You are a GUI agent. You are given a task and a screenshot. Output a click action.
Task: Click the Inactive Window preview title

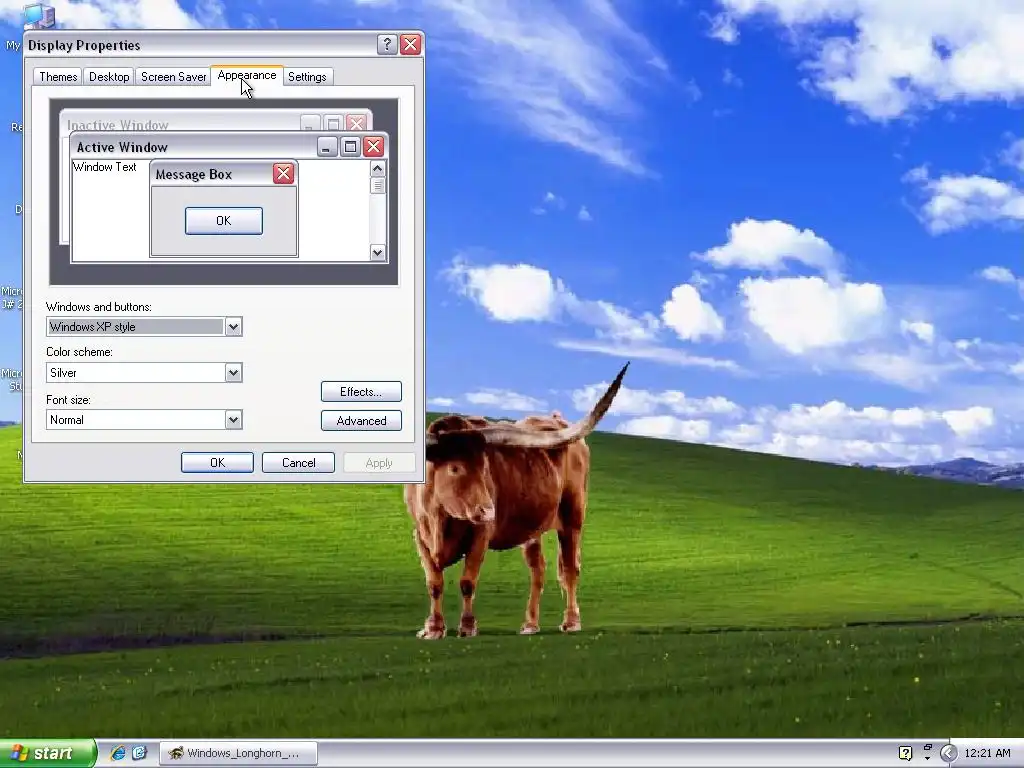pyautogui.click(x=118, y=125)
